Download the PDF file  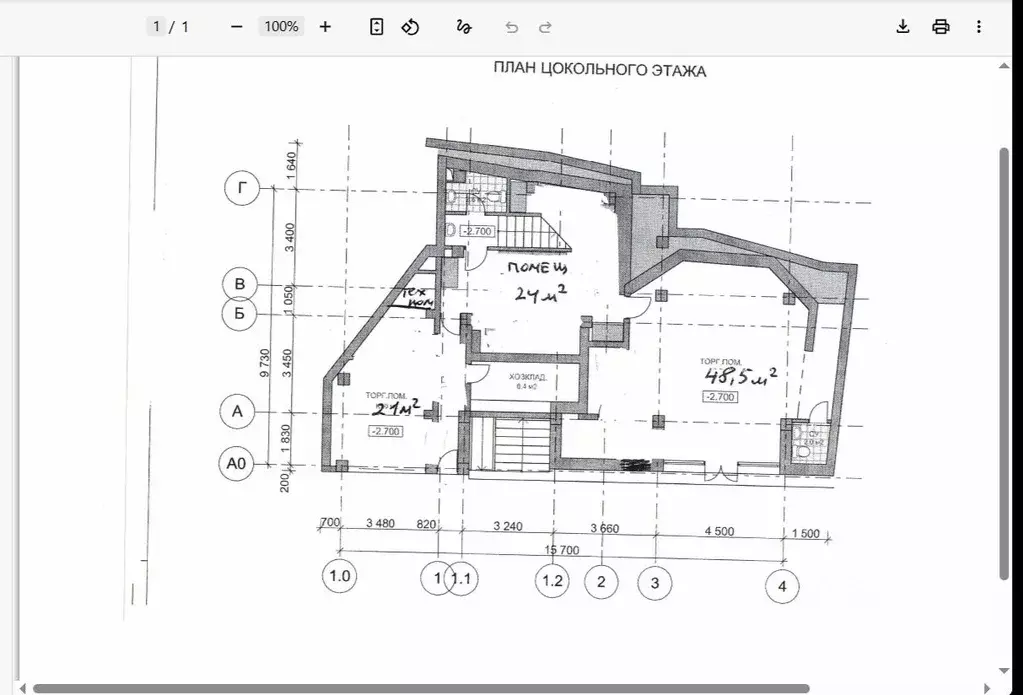click(x=903, y=27)
